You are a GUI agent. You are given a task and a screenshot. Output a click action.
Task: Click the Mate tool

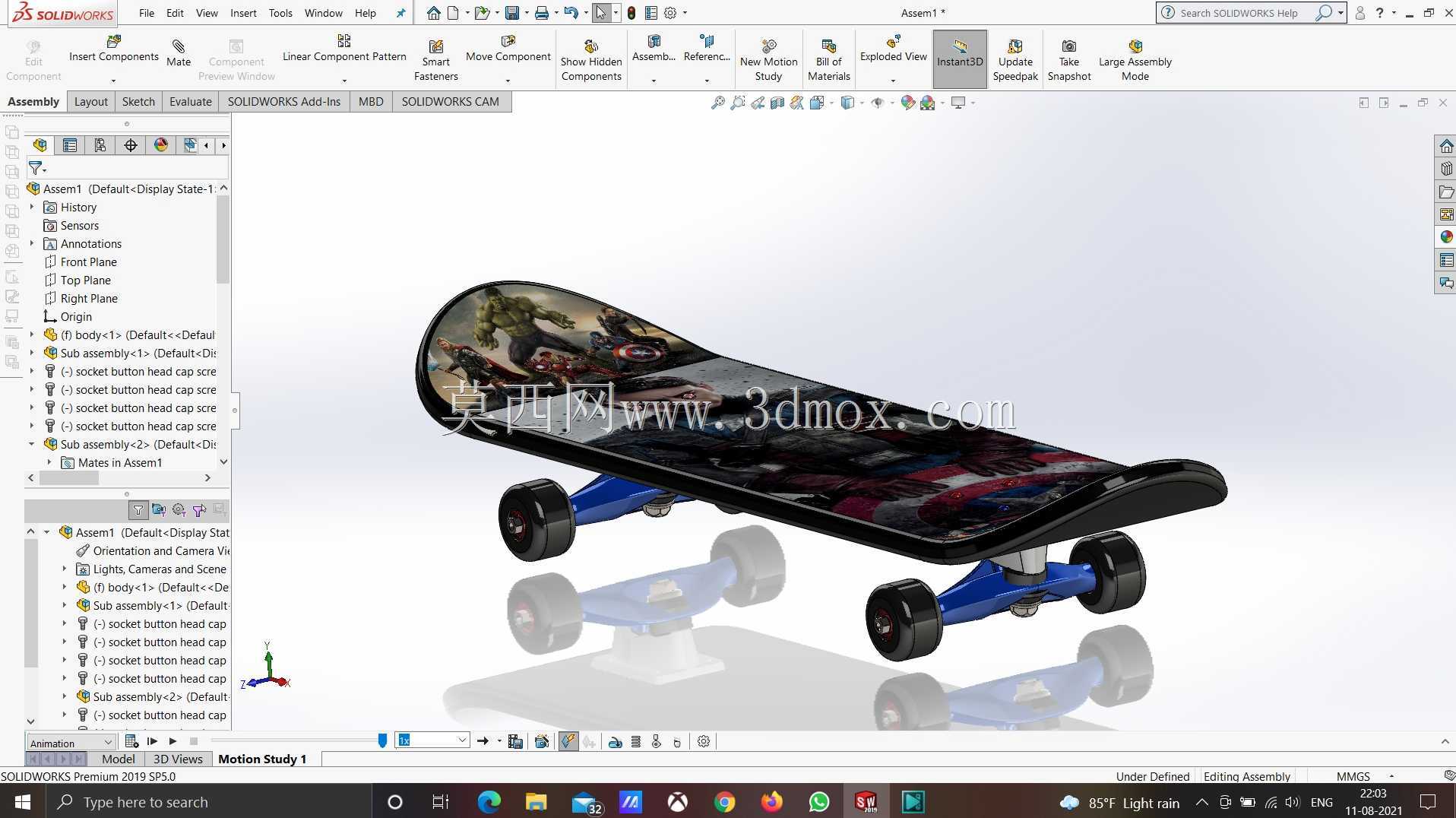179,53
